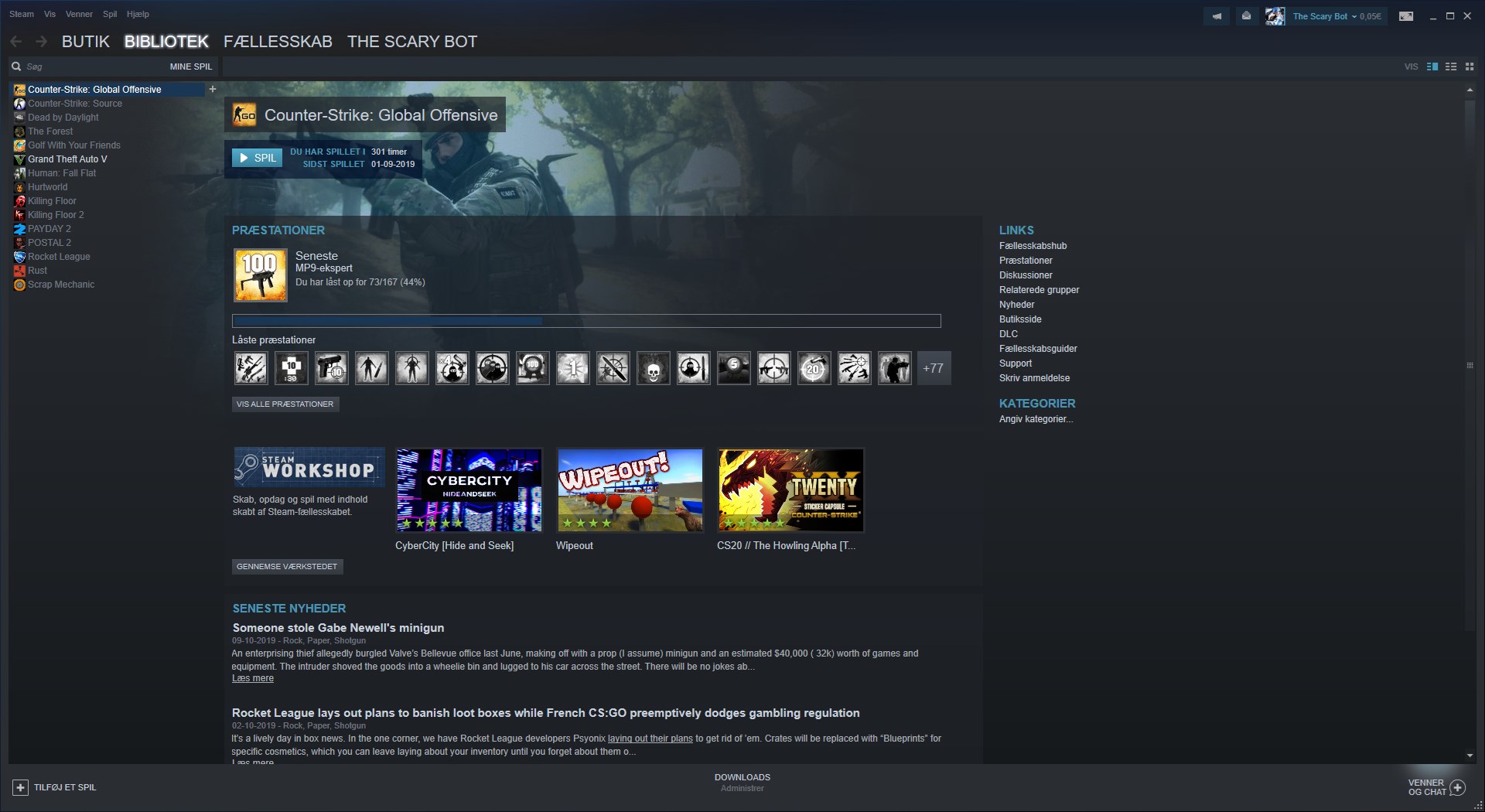Open the Someone stole Gabe Newell's minigun headline
Image resolution: width=1485 pixels, height=812 pixels.
[x=338, y=628]
